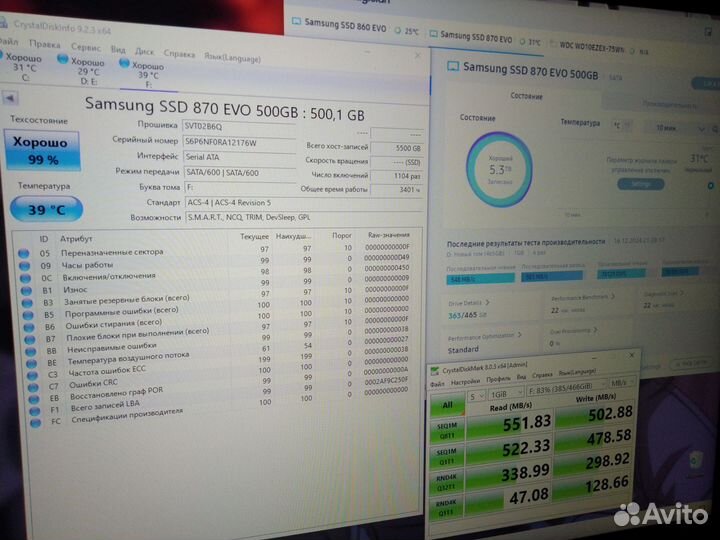Click the 548 MB/s sequential read result bar

[480, 278]
